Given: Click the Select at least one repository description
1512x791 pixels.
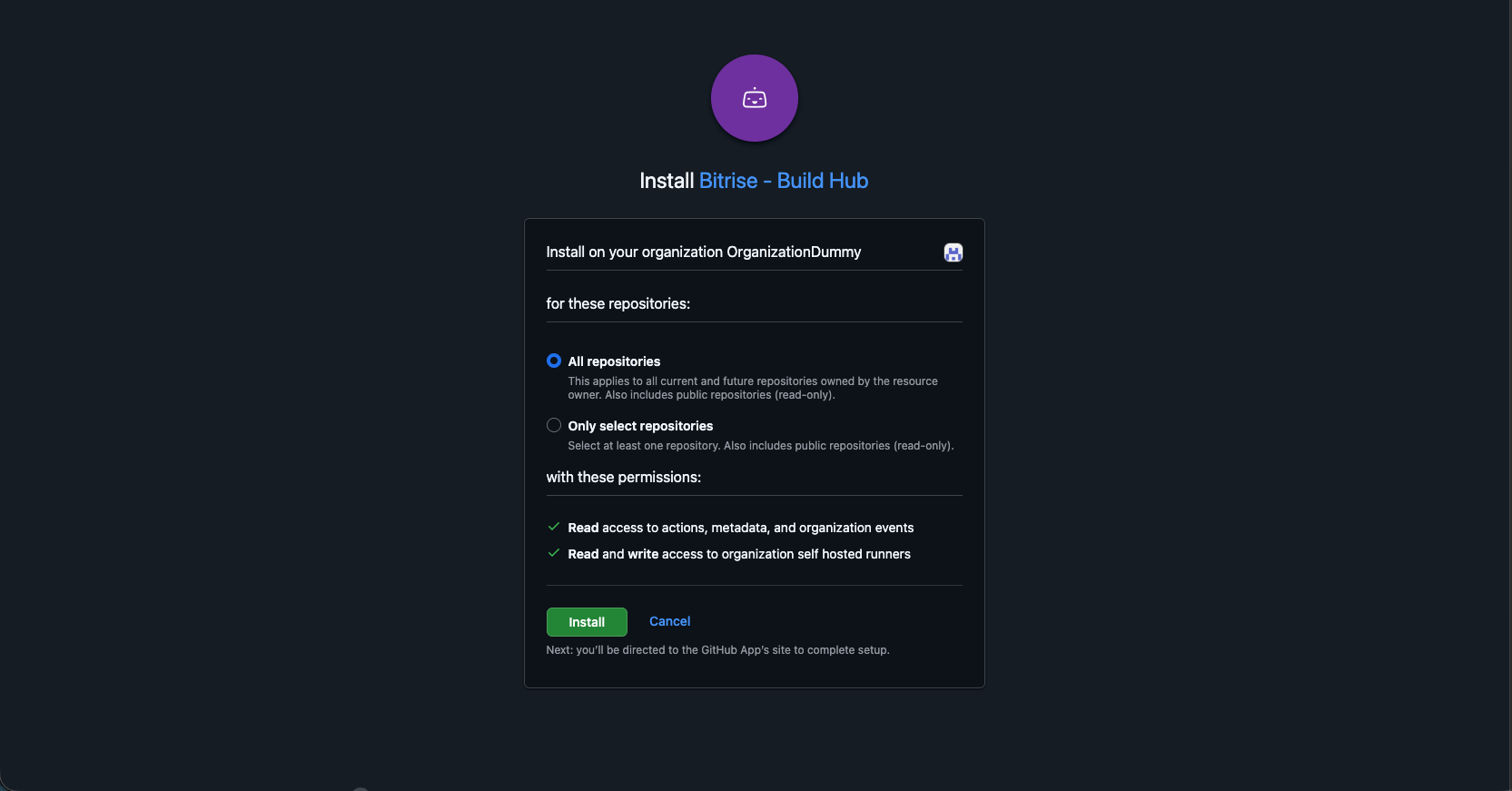Looking at the screenshot, I should 761,446.
